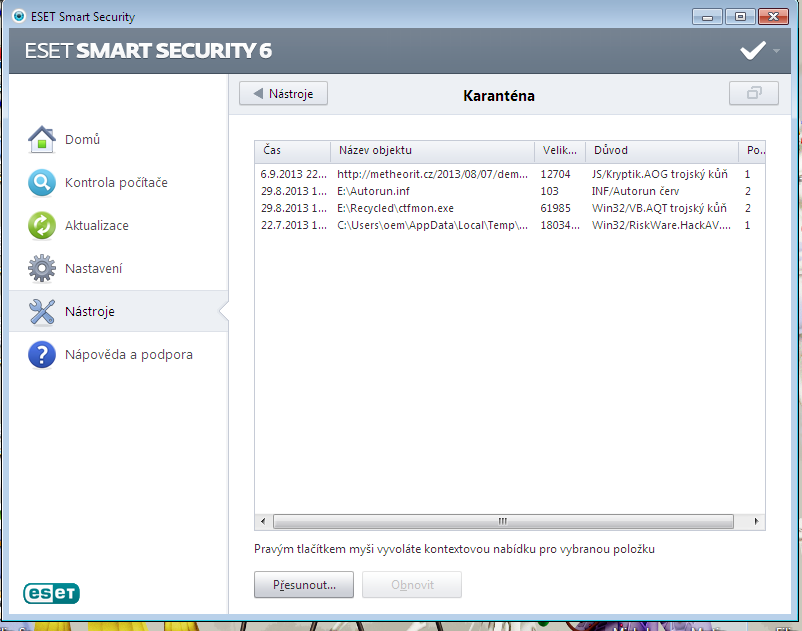Screen dimensions: 802x631
Task: Click the 6.9.2013 date cell
Action: pos(294,174)
